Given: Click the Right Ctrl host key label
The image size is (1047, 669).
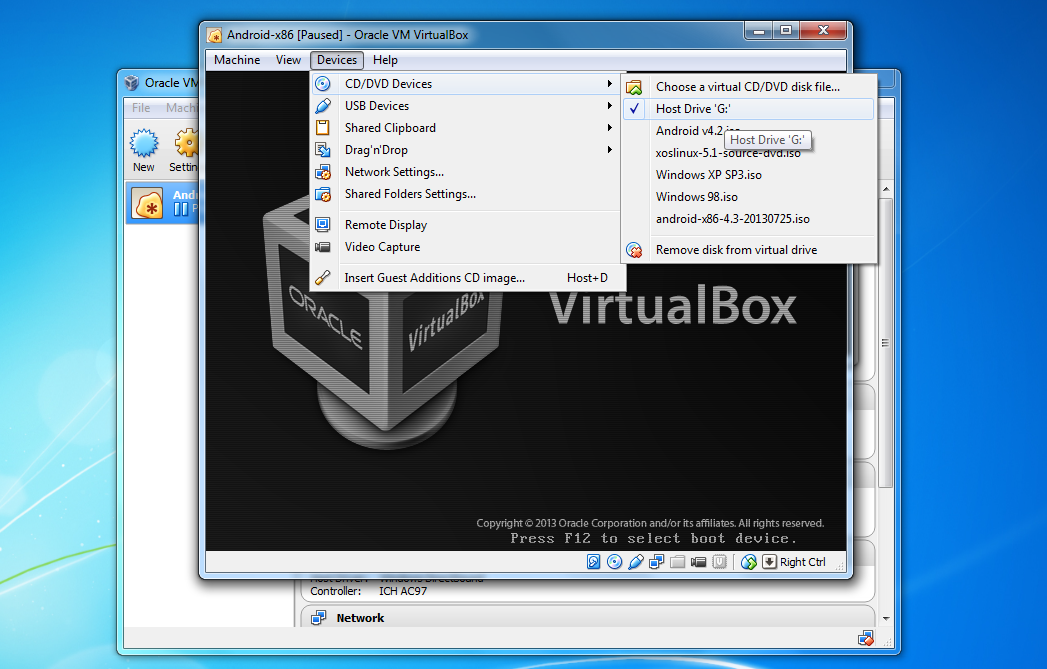Looking at the screenshot, I should tap(803, 562).
